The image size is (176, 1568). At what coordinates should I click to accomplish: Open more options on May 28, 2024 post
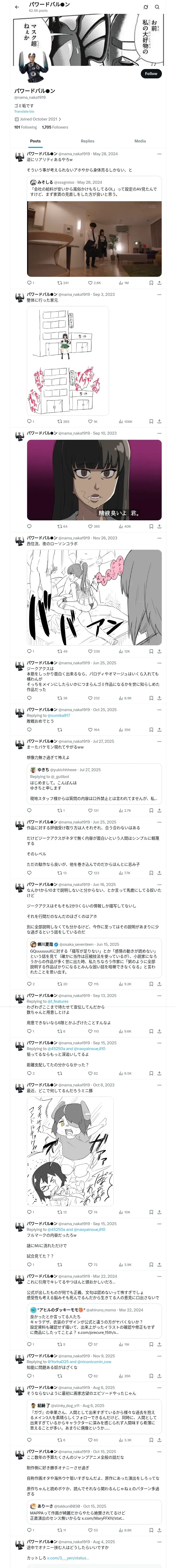click(x=159, y=154)
